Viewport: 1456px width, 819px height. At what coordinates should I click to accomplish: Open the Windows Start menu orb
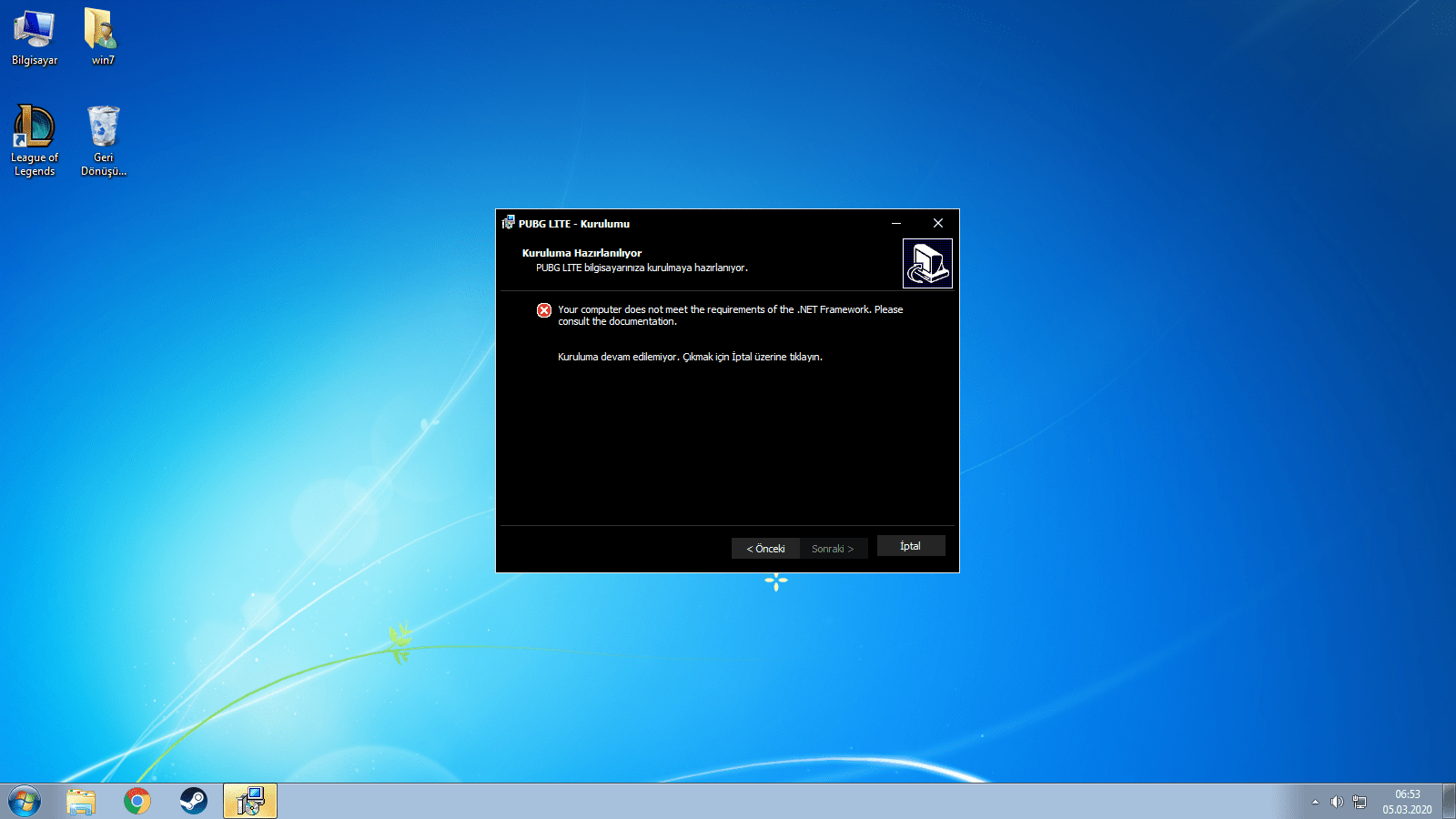coord(25,802)
